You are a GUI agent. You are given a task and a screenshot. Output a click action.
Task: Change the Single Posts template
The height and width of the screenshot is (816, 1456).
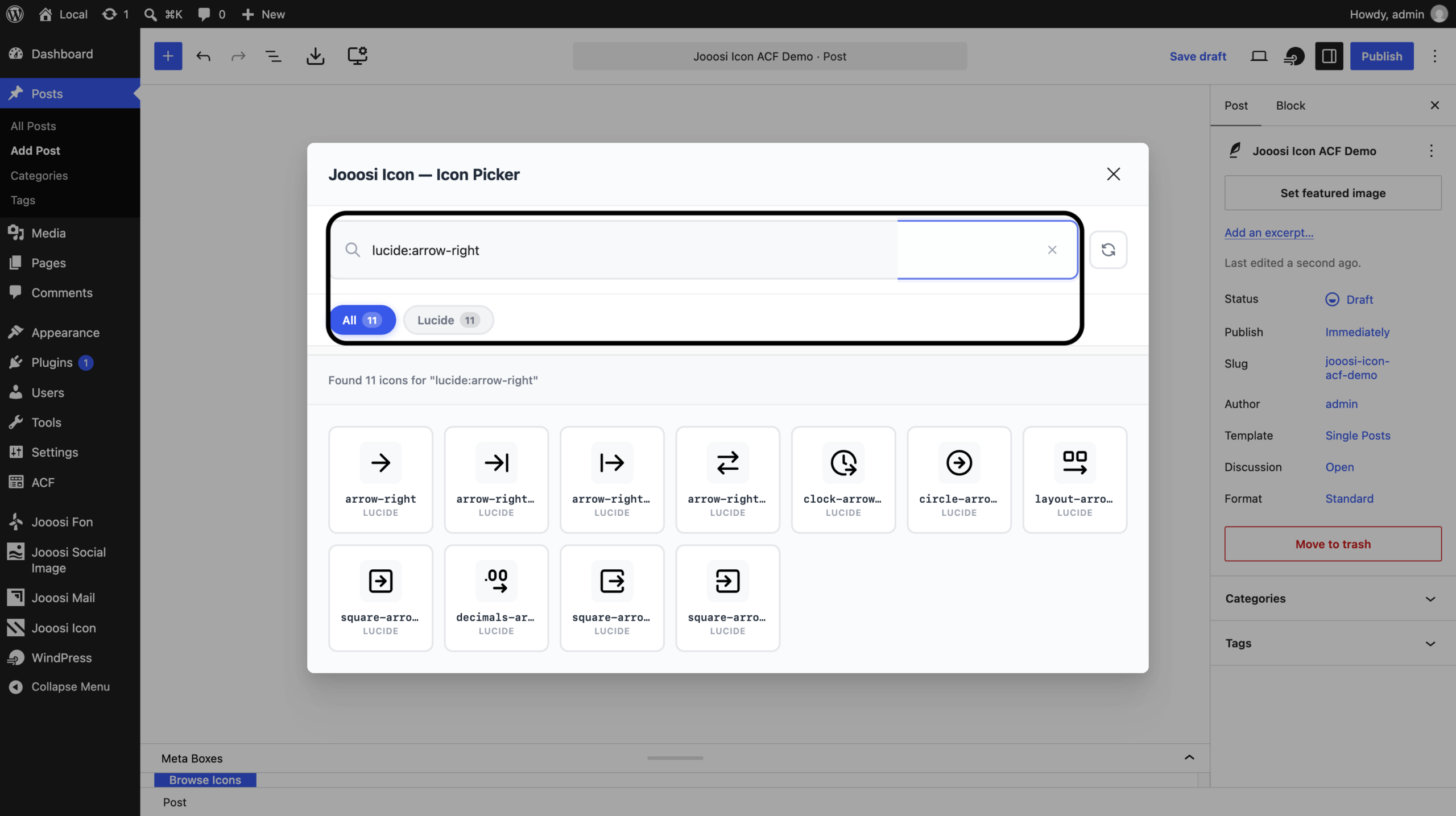[1358, 436]
